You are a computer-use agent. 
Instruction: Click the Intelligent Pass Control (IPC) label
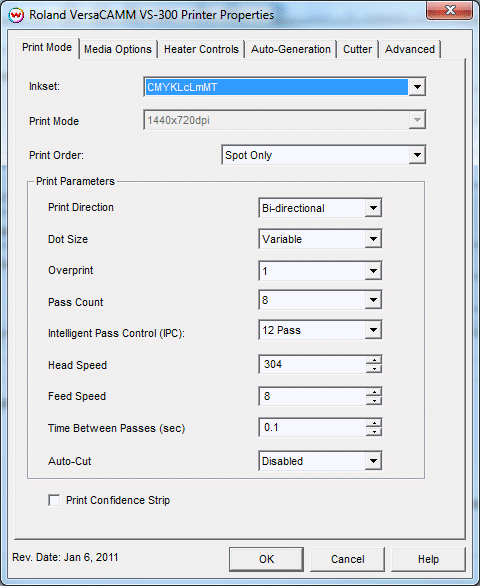click(x=116, y=333)
